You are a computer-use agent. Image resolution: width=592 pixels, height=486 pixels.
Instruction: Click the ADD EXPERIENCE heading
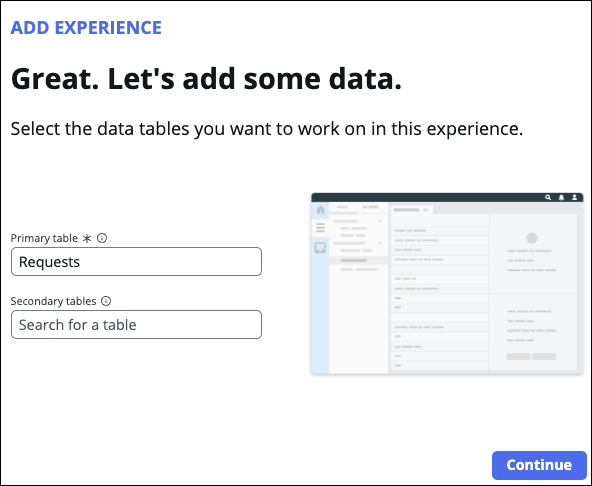pyautogui.click(x=86, y=28)
